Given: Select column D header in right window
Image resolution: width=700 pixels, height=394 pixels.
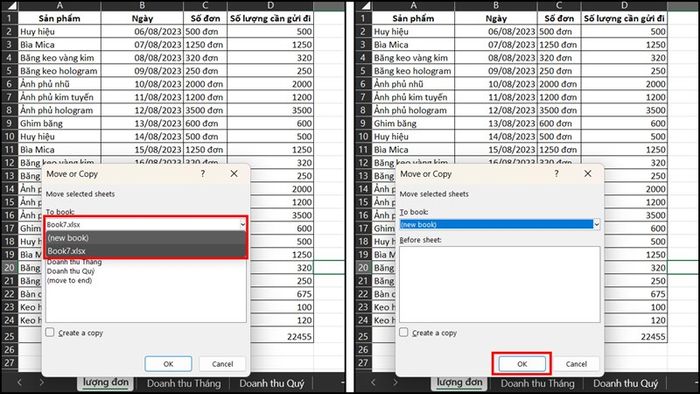Looking at the screenshot, I should 624,6.
